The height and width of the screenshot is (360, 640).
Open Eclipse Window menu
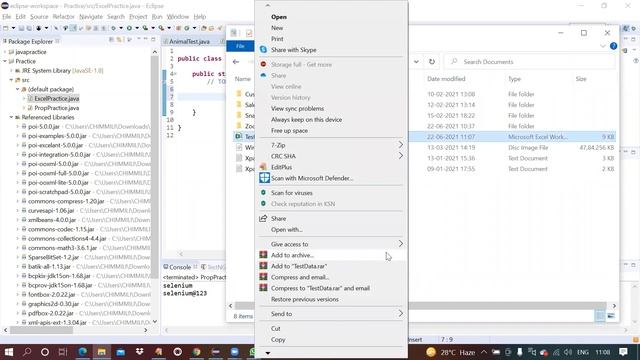[x=178, y=17]
